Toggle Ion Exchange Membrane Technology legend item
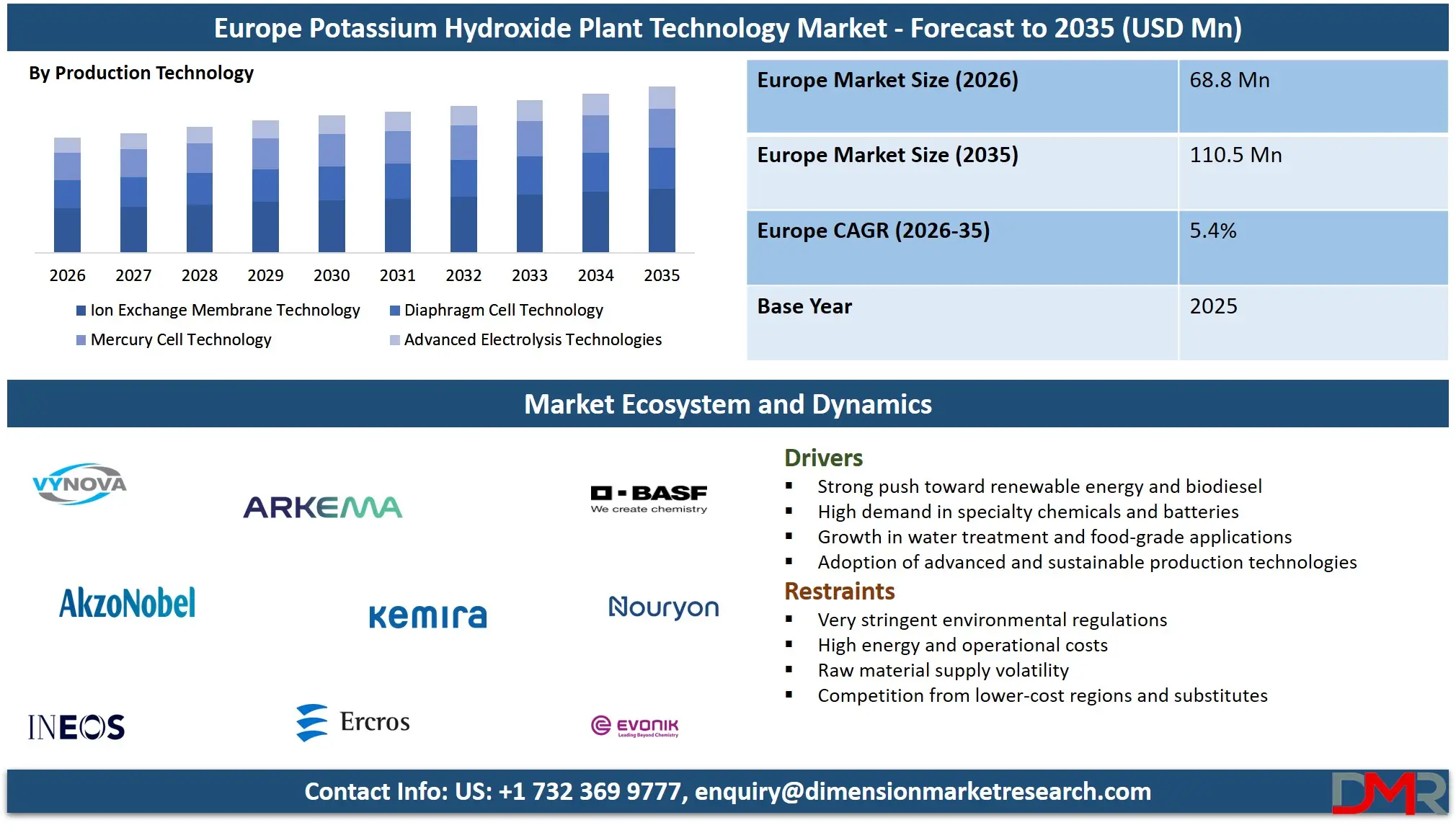The image size is (1456, 833). click(225, 310)
